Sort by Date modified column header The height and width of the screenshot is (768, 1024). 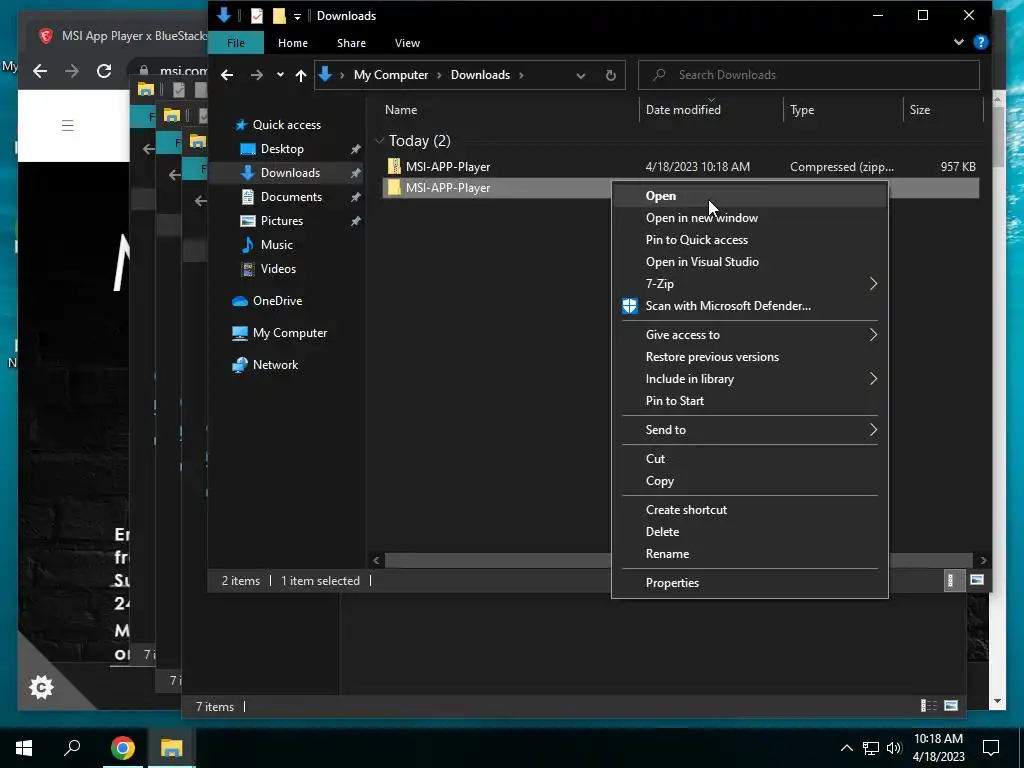tap(683, 110)
